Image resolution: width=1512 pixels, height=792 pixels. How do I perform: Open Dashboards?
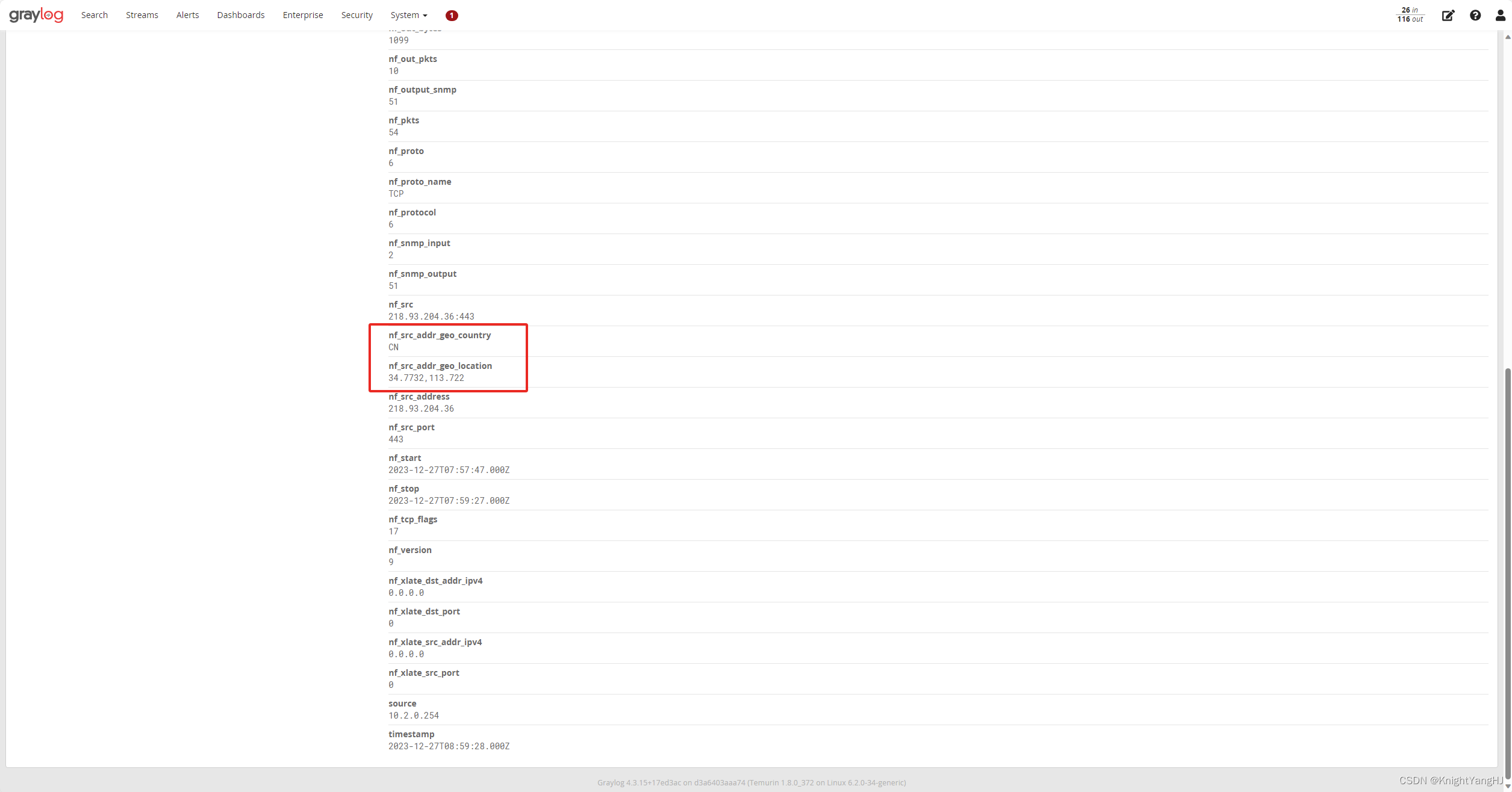241,15
